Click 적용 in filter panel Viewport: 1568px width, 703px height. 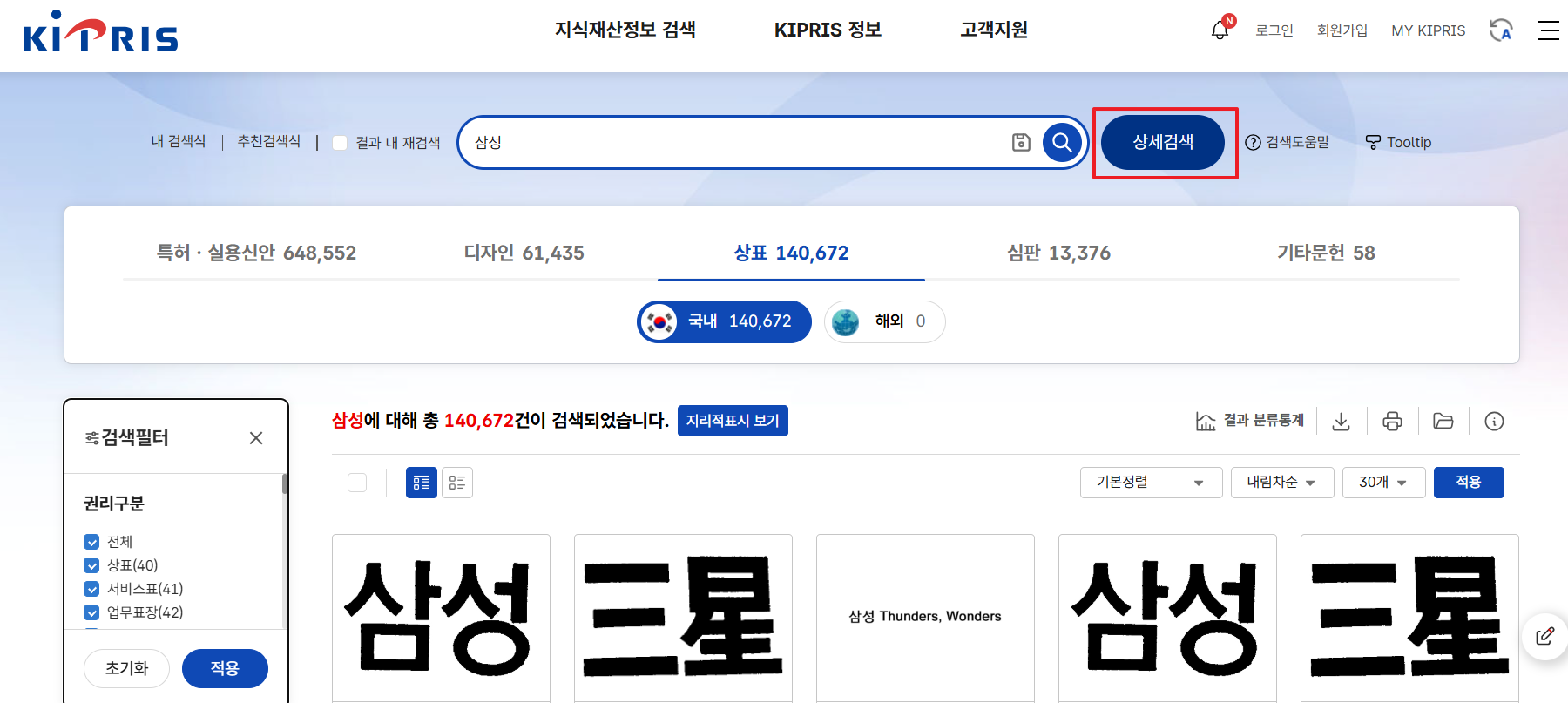[x=225, y=668]
